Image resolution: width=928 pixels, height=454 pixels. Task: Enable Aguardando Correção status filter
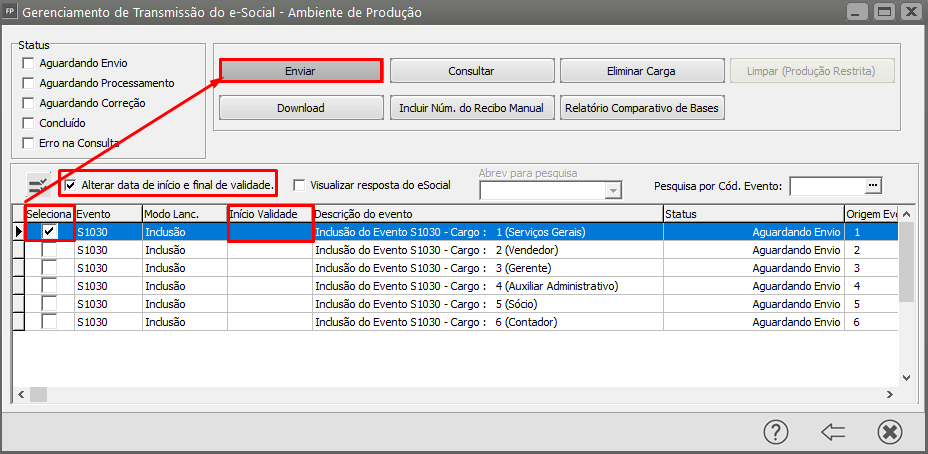28,103
